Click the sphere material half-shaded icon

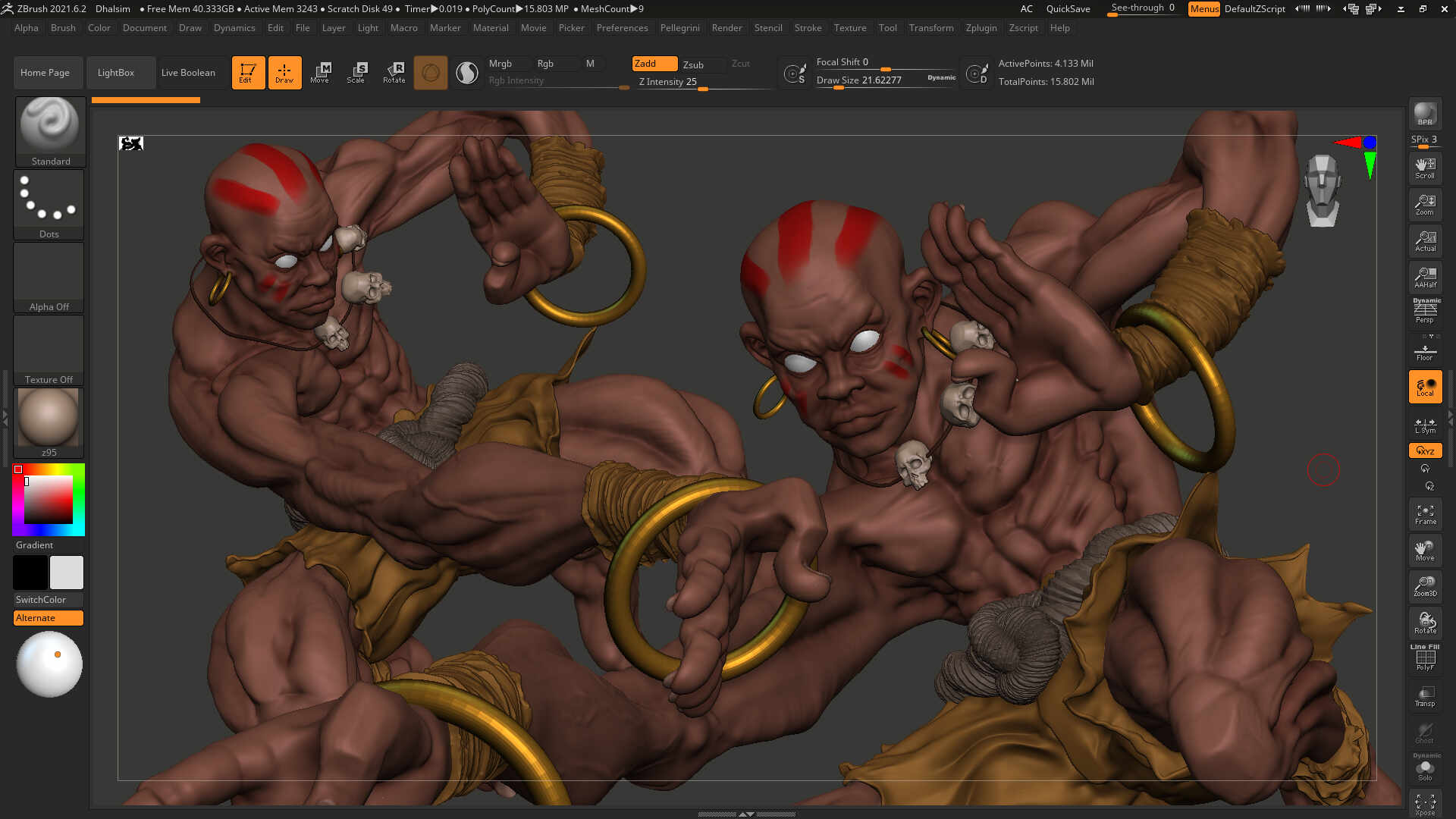[467, 73]
